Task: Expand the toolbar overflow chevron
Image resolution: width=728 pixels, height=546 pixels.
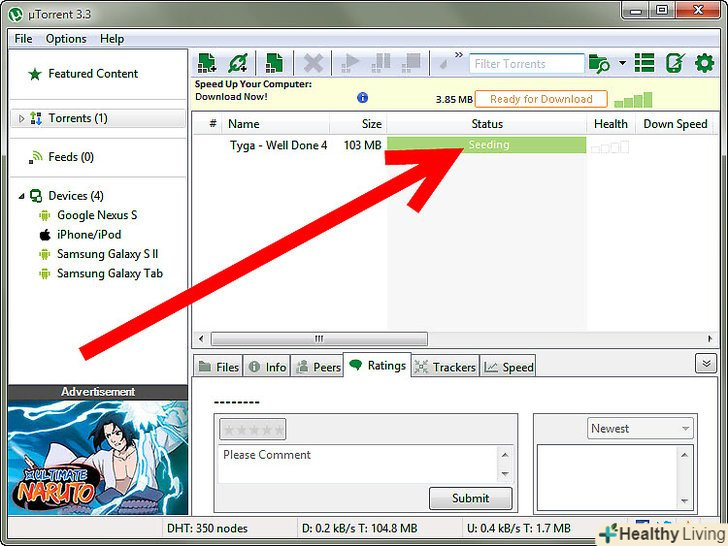Action: coord(459,55)
